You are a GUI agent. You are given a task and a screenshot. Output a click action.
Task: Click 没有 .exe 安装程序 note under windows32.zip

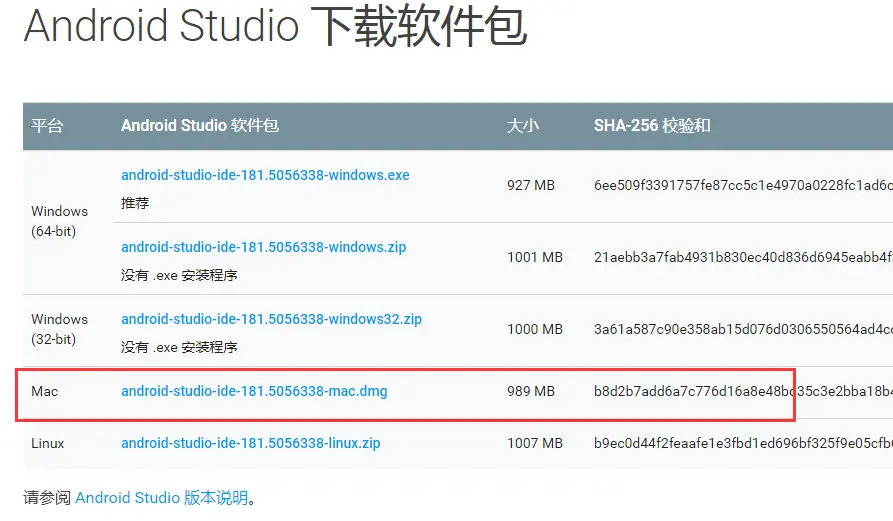tap(179, 347)
